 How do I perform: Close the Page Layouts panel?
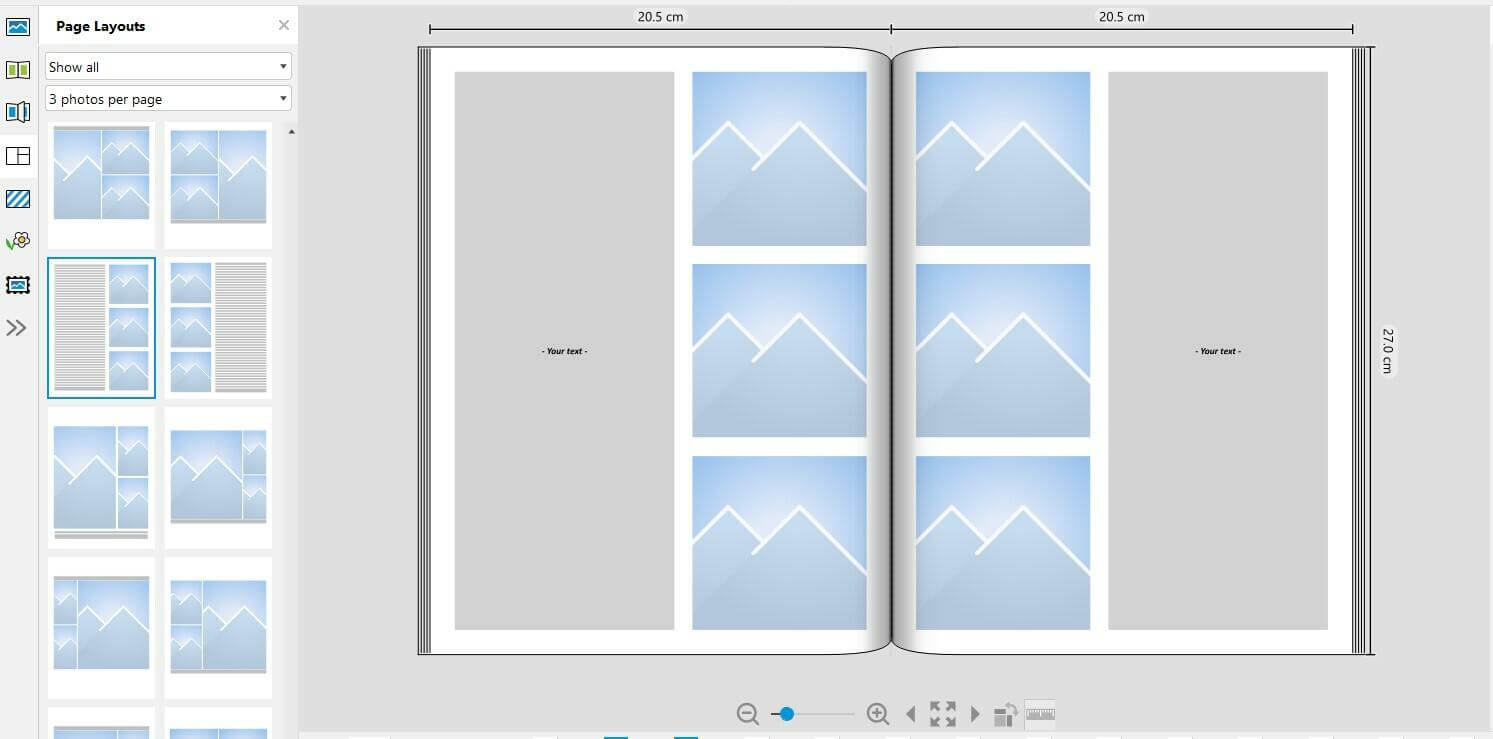pos(283,25)
